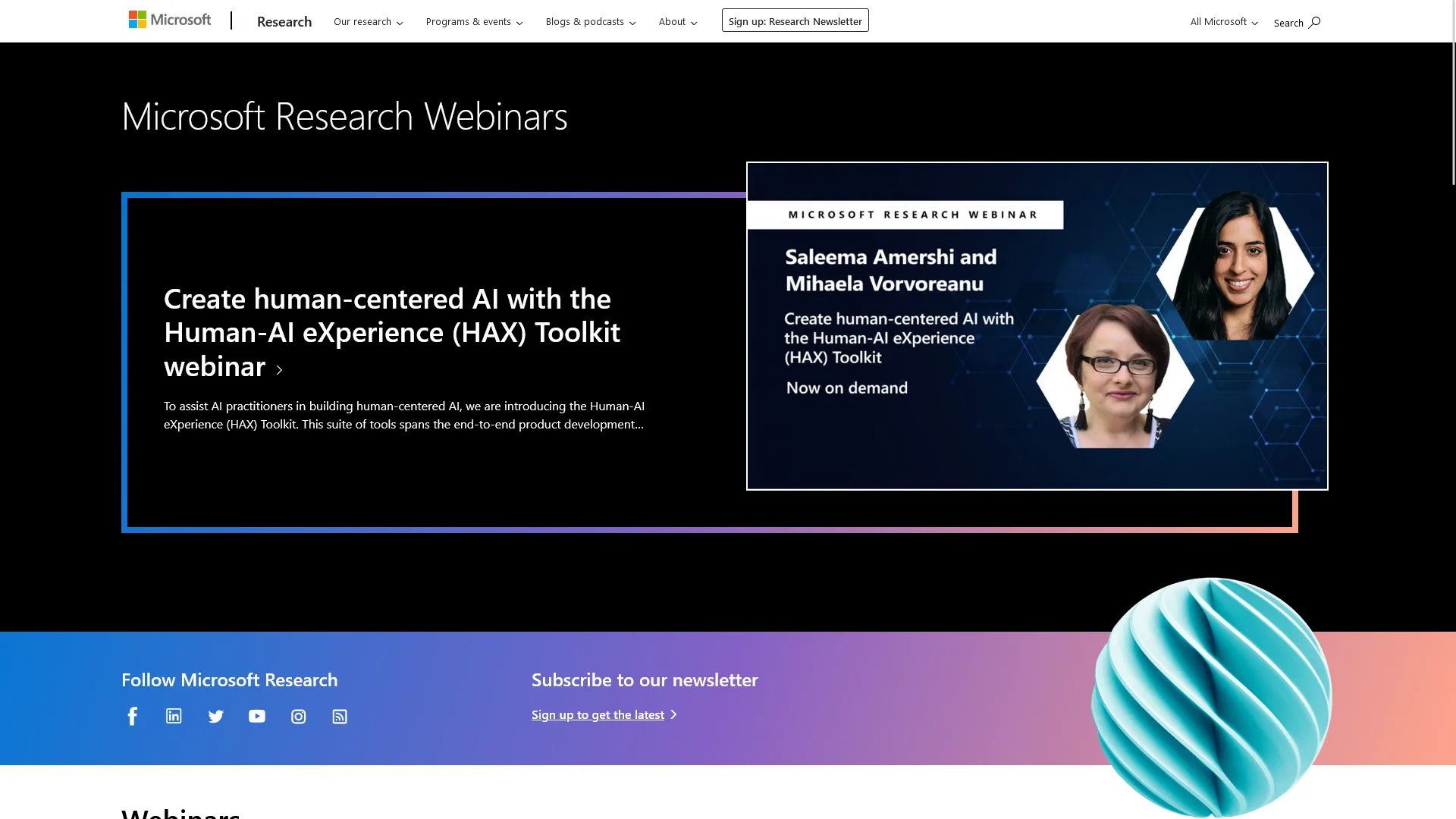
Task: Open the YouTube channel icon
Action: pos(256,716)
